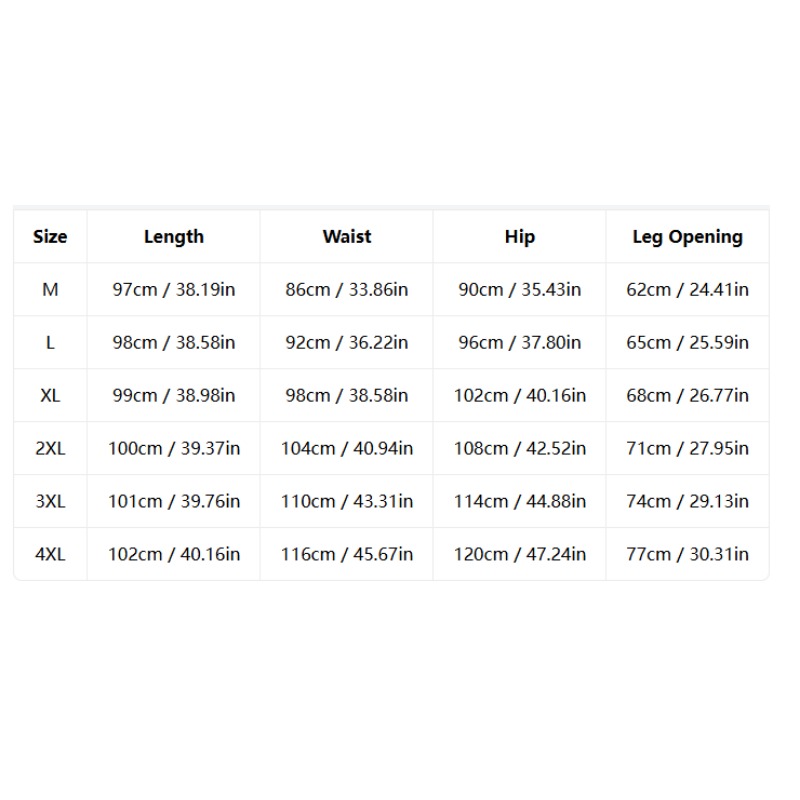Select the 4XL size row label
Viewport: 800px width, 800px height.
tap(50, 554)
